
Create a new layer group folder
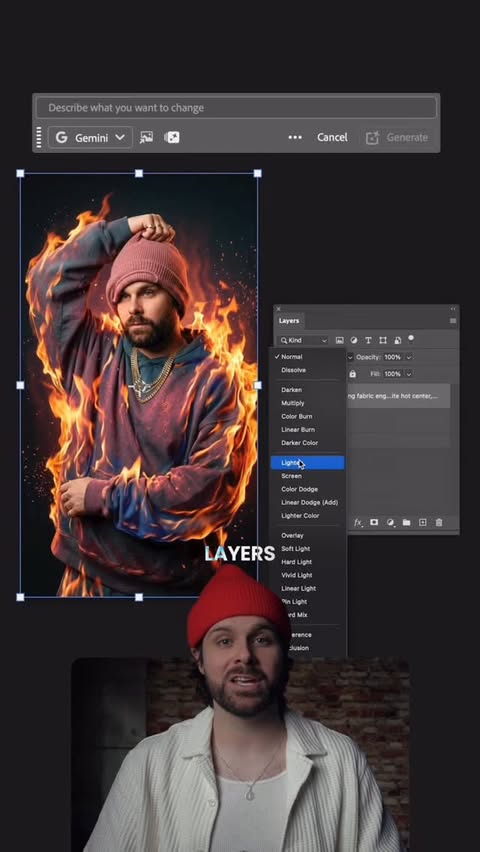coord(406,523)
